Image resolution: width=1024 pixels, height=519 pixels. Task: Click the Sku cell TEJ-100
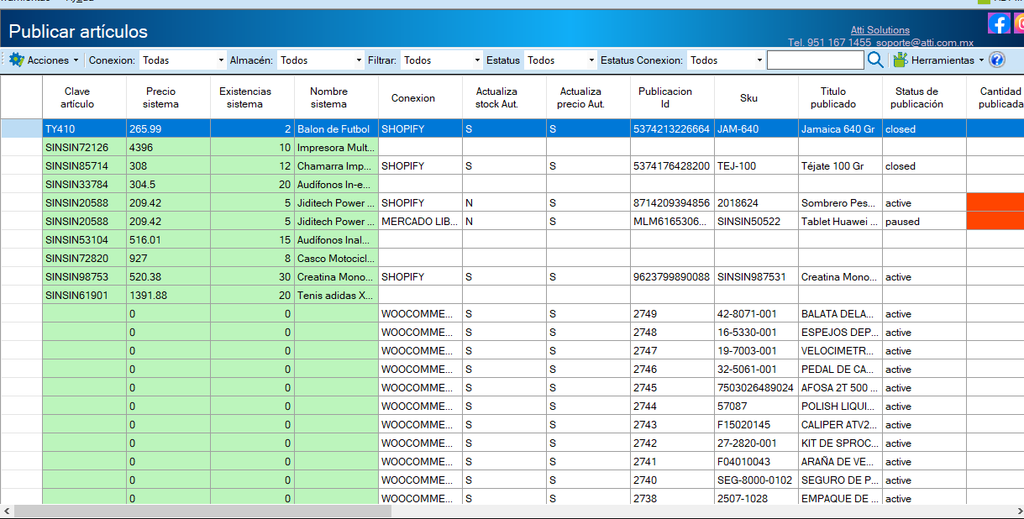tap(756, 166)
